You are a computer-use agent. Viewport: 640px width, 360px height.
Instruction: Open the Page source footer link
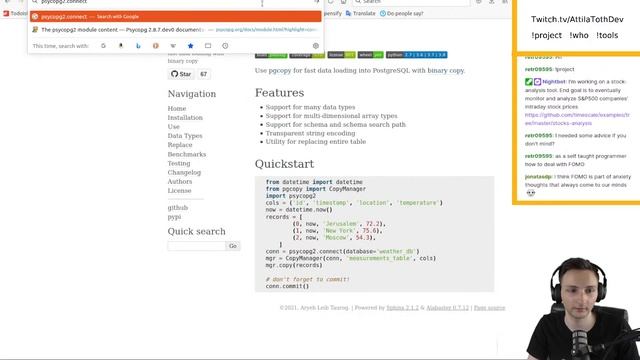(489, 308)
